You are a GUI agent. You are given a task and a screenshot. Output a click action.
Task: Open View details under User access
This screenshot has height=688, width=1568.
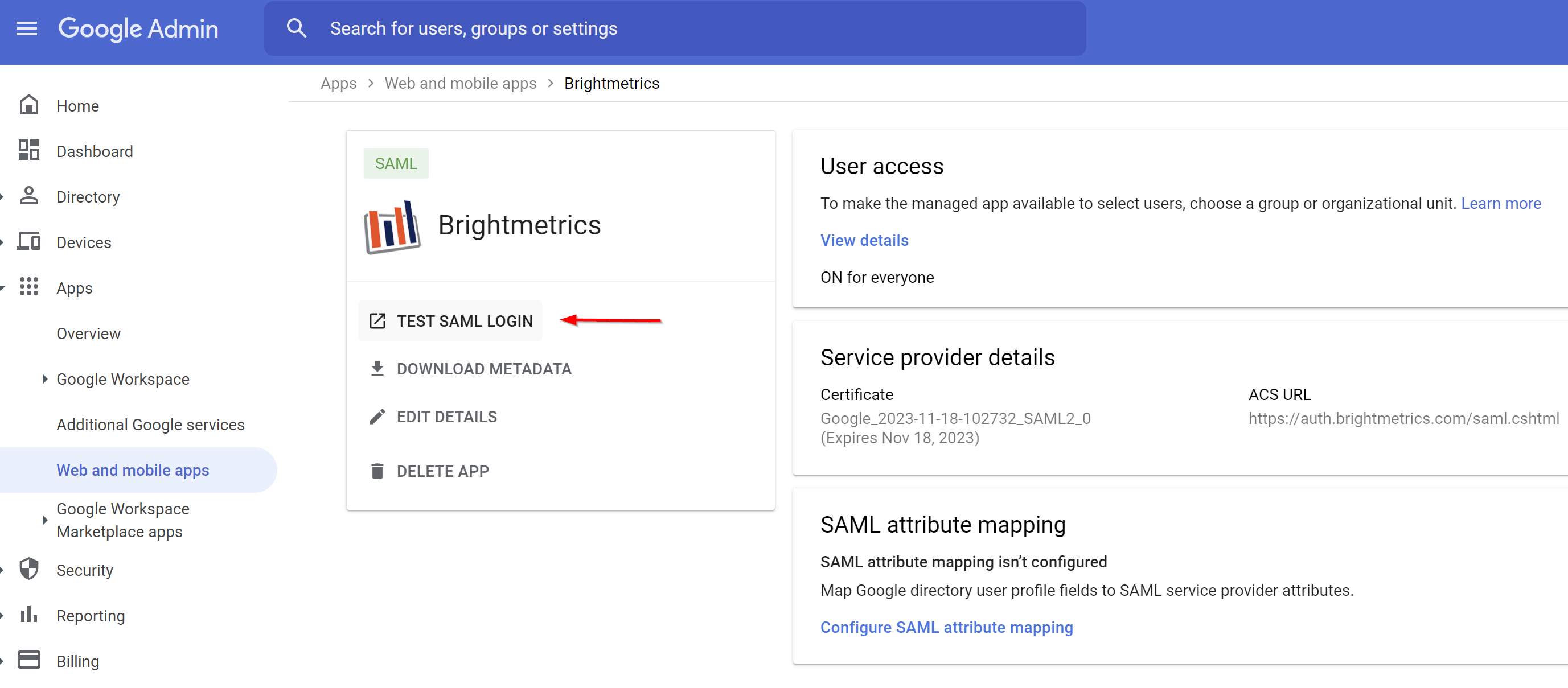coord(864,240)
